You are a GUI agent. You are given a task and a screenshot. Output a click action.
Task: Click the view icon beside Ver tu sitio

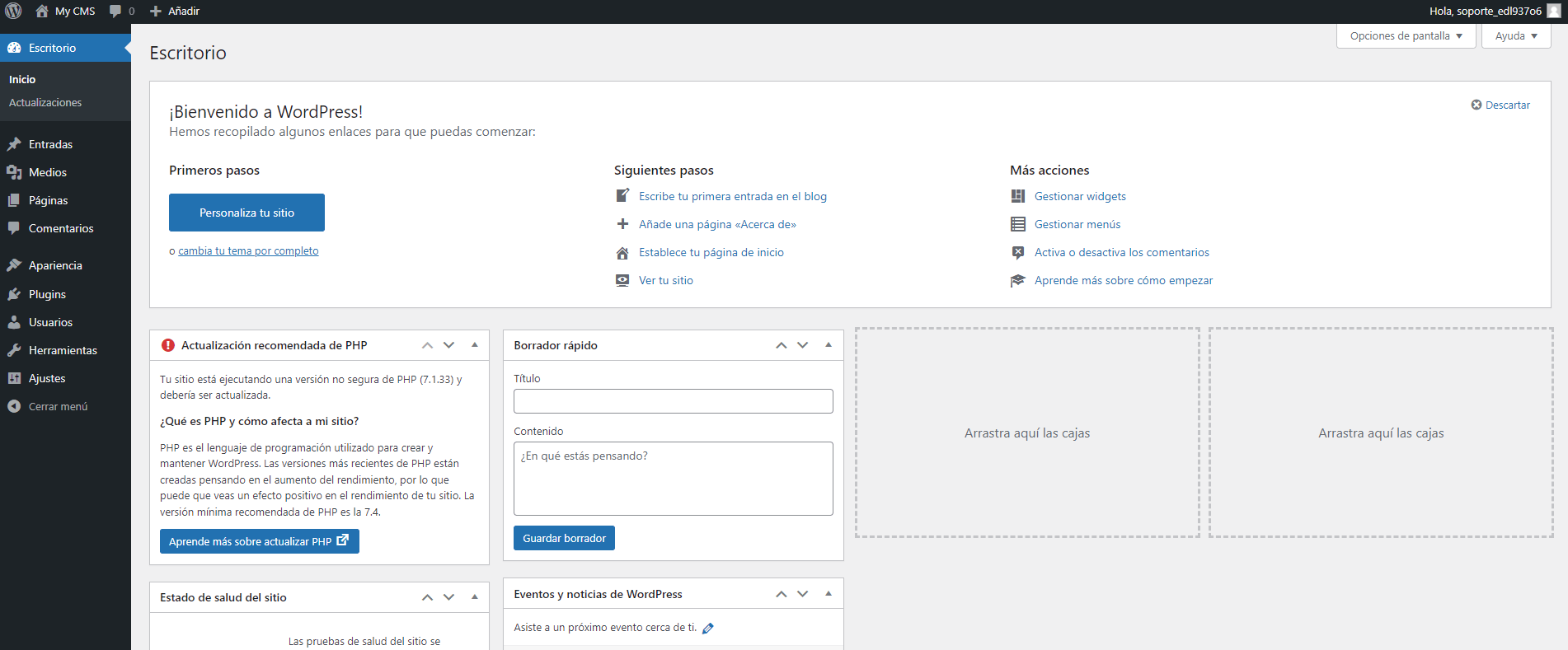click(623, 280)
